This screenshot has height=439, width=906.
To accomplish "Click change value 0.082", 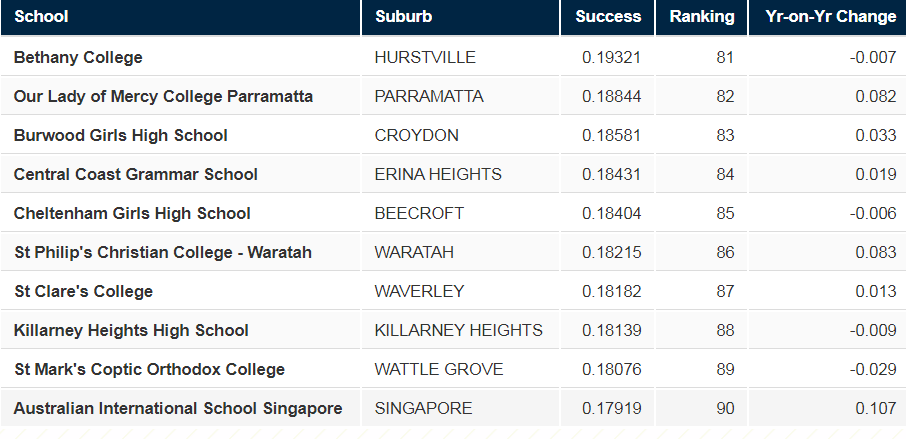I will [x=876, y=96].
